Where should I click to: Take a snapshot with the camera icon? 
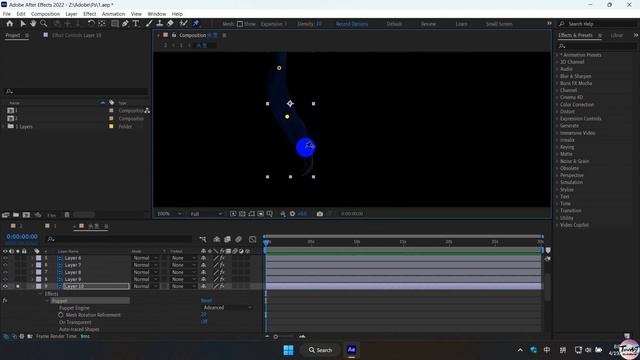point(320,213)
